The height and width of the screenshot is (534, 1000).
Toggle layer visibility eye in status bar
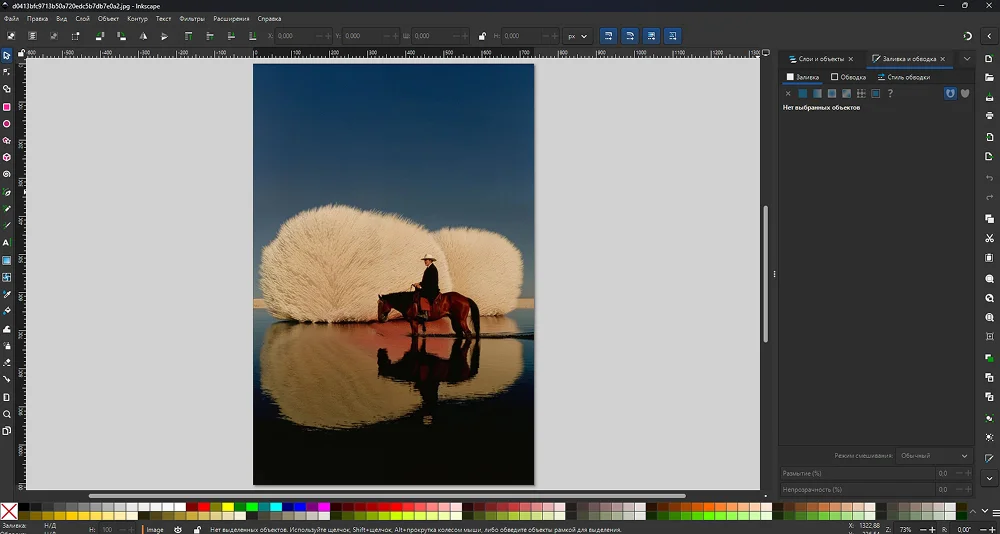pyautogui.click(x=178, y=530)
